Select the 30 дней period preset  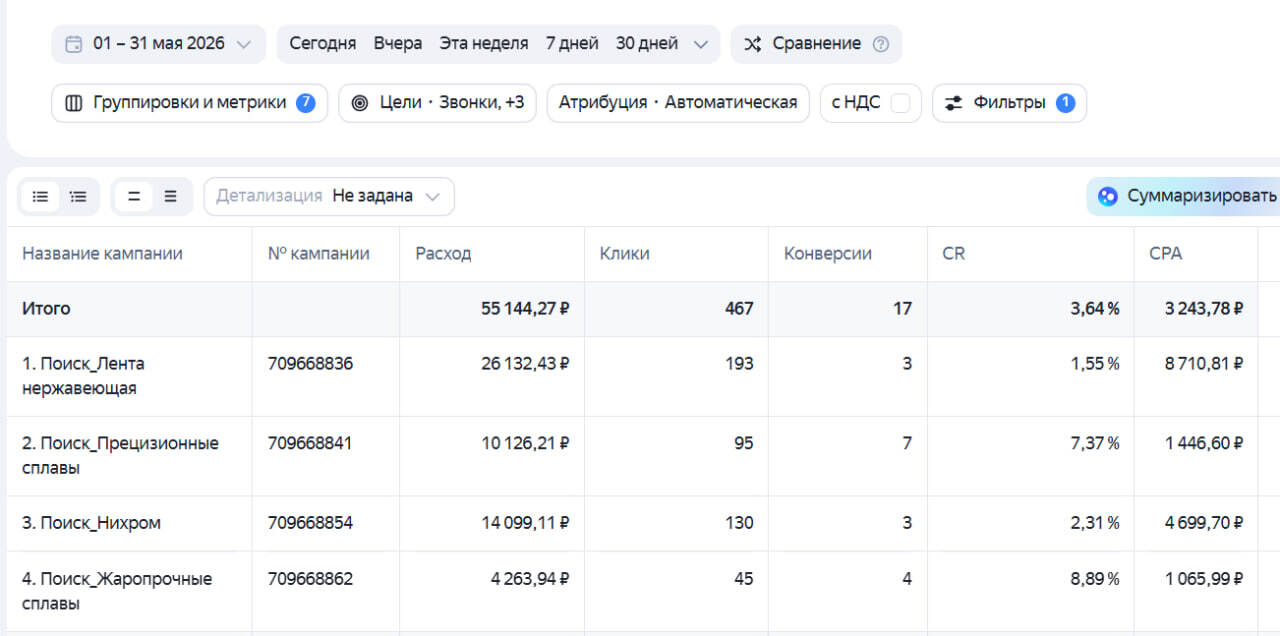pos(647,44)
